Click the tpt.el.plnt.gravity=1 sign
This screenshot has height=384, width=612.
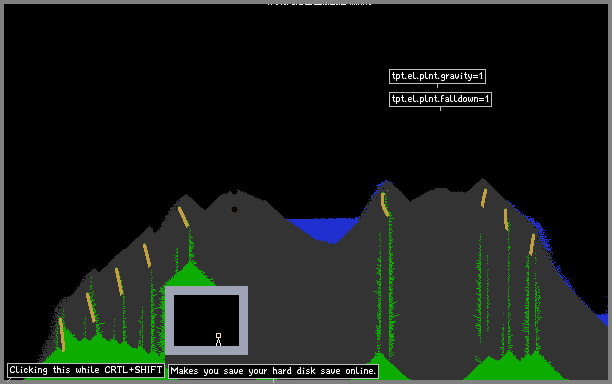[x=437, y=76]
